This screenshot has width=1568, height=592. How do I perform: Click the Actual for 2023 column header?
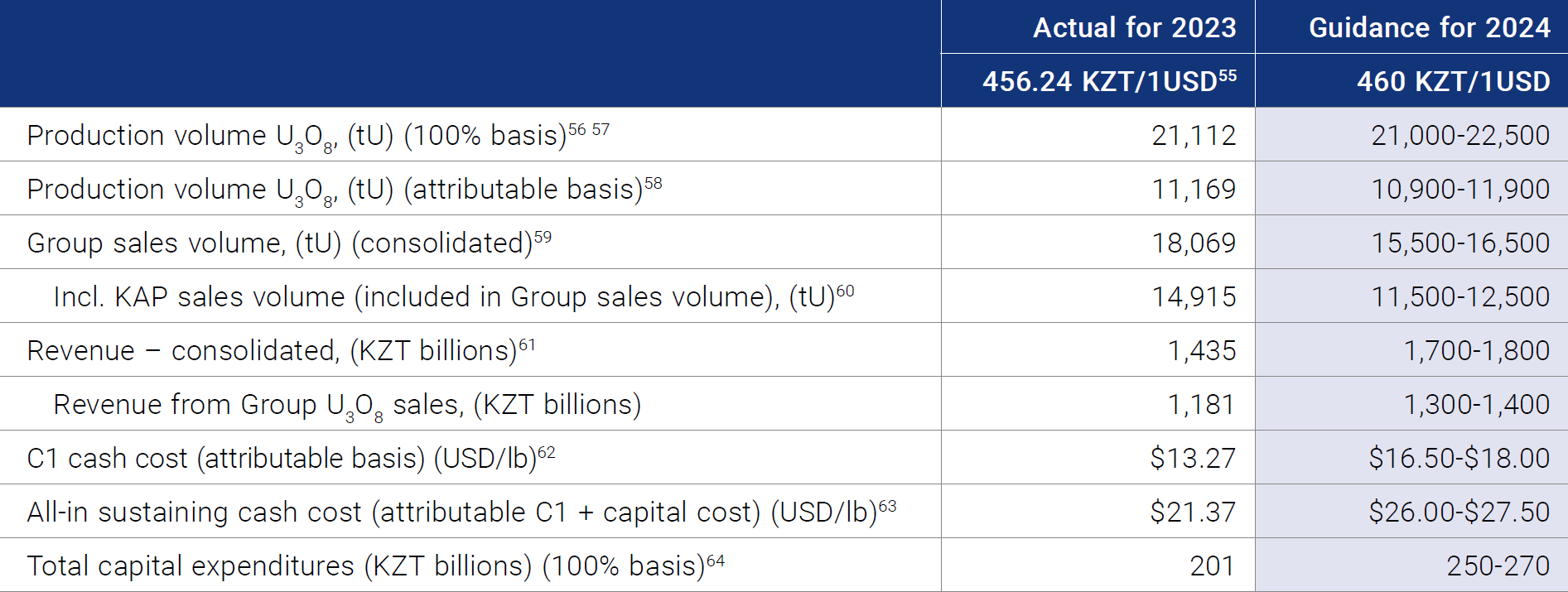click(x=1134, y=28)
